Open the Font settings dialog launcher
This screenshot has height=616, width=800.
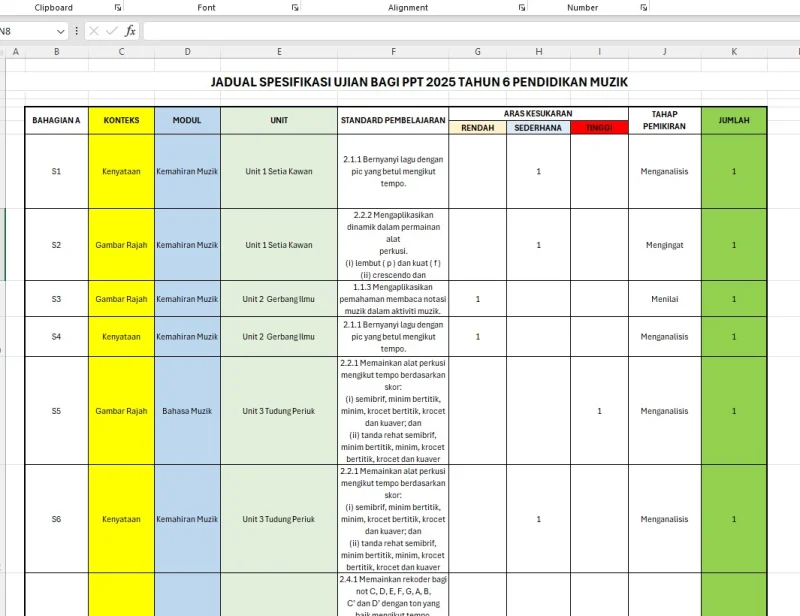pos(295,8)
